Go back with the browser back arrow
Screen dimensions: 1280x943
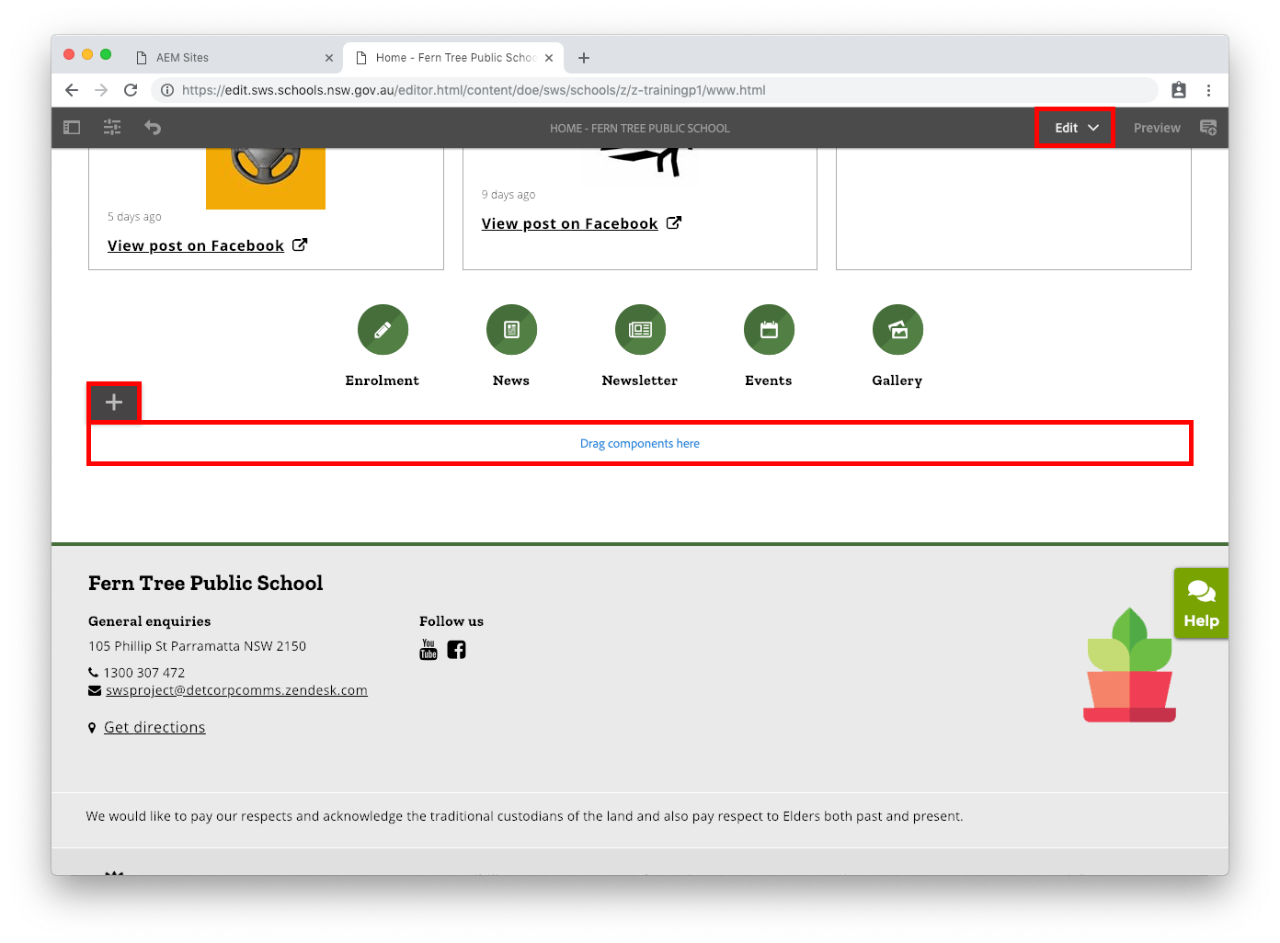71,90
